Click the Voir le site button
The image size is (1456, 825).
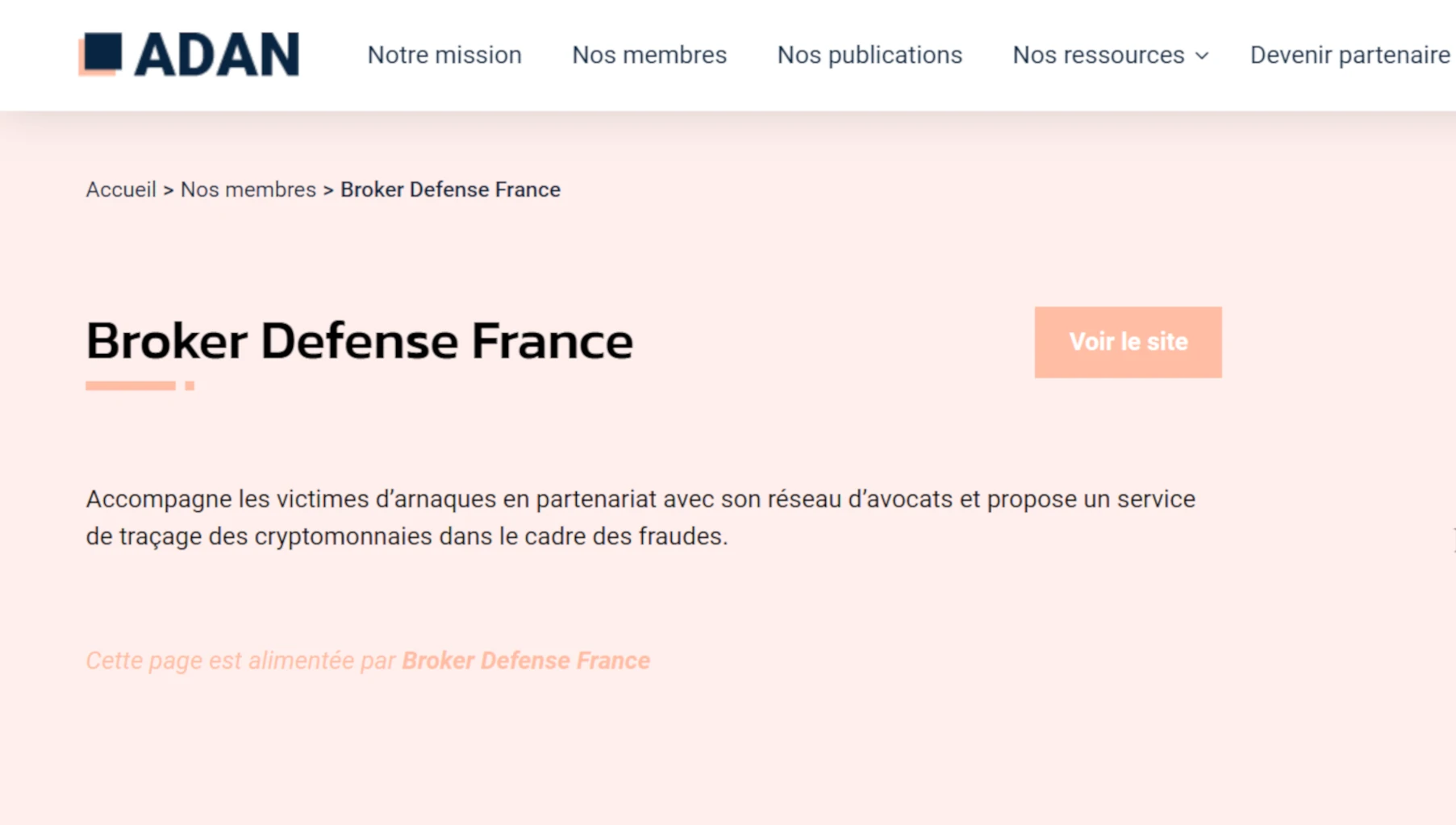point(1128,342)
